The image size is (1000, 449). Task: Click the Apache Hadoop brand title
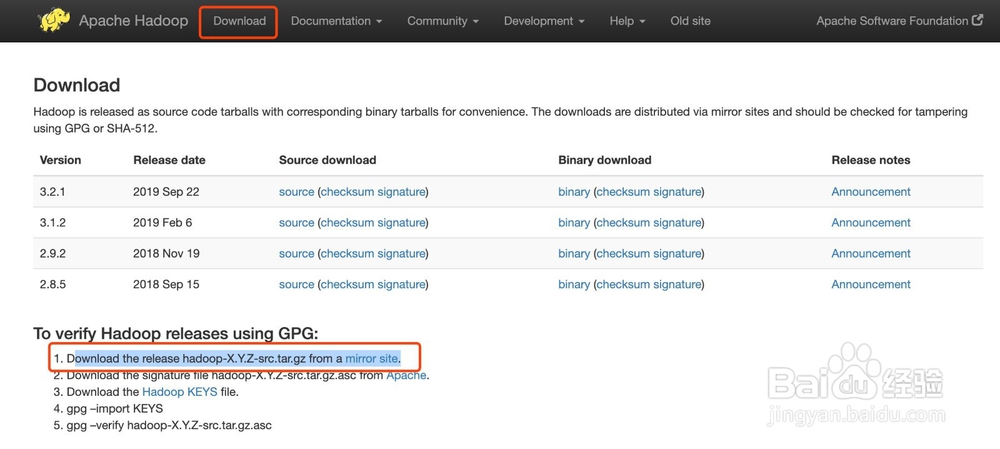click(x=133, y=21)
